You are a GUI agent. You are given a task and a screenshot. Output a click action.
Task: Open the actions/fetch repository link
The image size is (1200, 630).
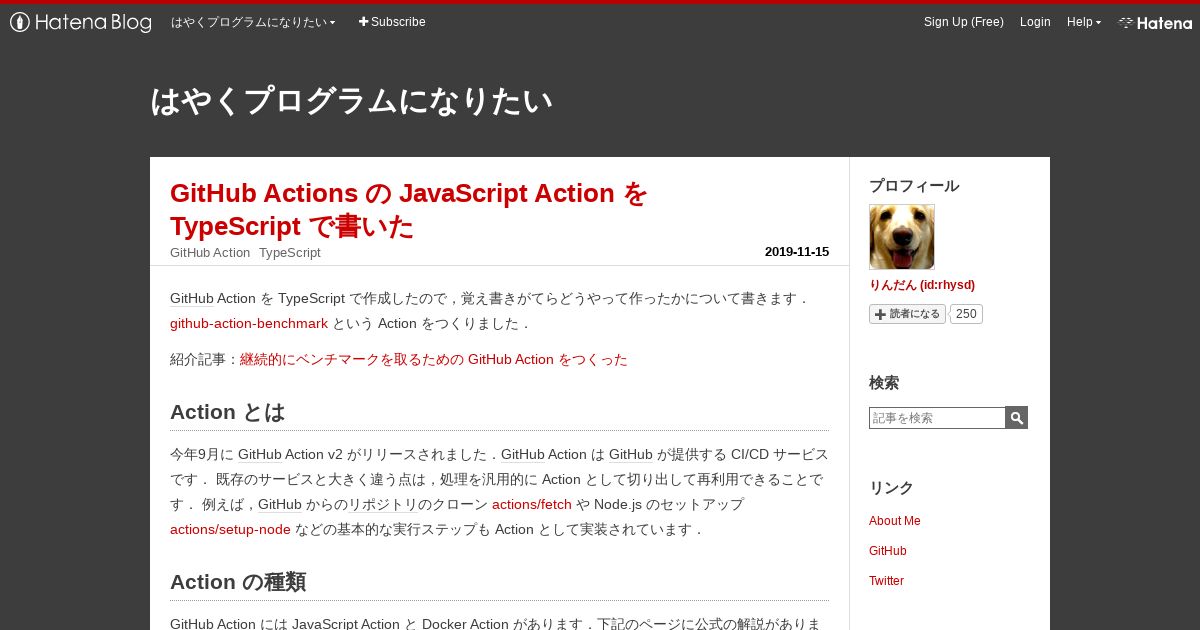pos(532,504)
